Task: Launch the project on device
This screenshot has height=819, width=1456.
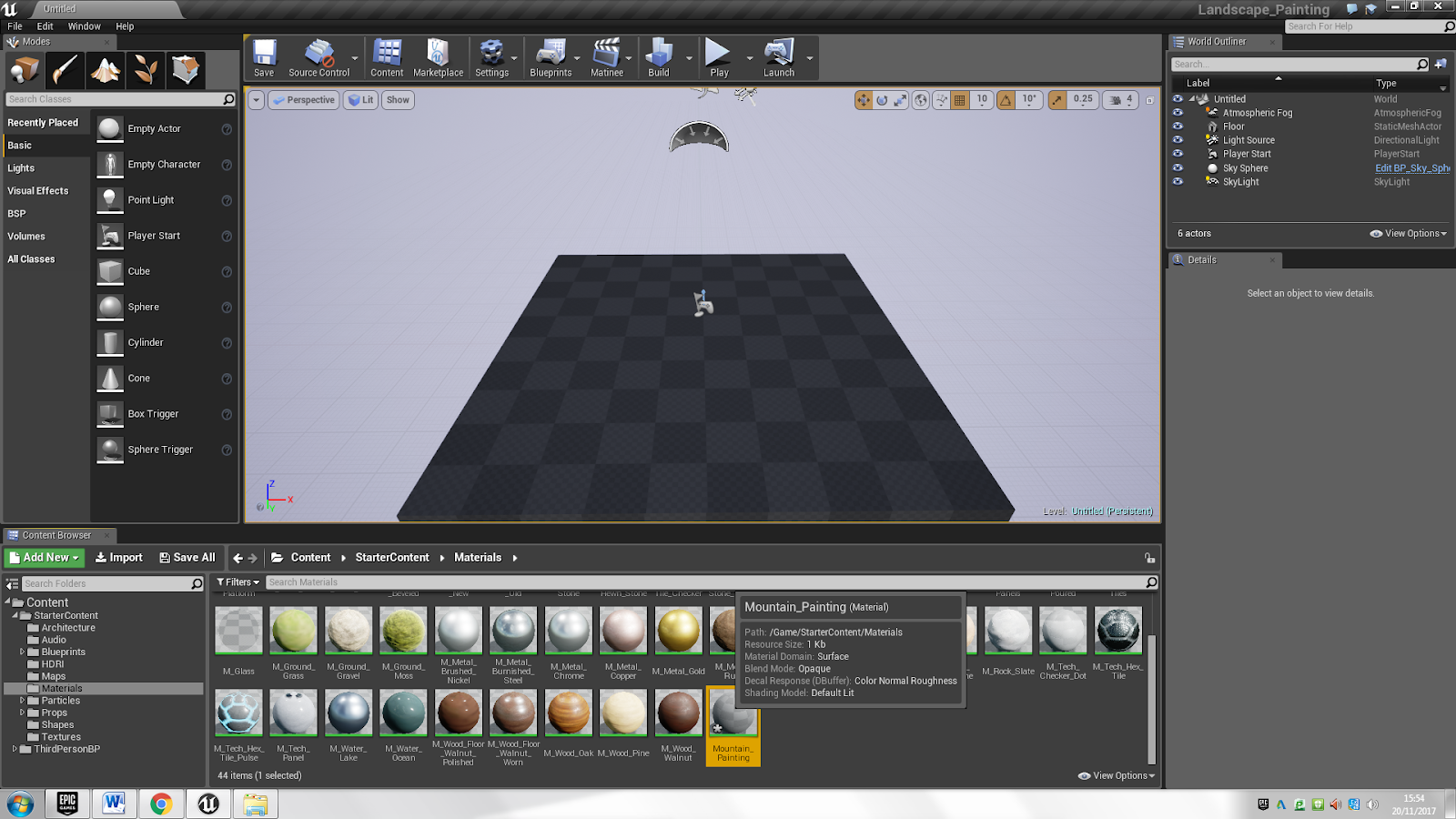Action: point(779,58)
